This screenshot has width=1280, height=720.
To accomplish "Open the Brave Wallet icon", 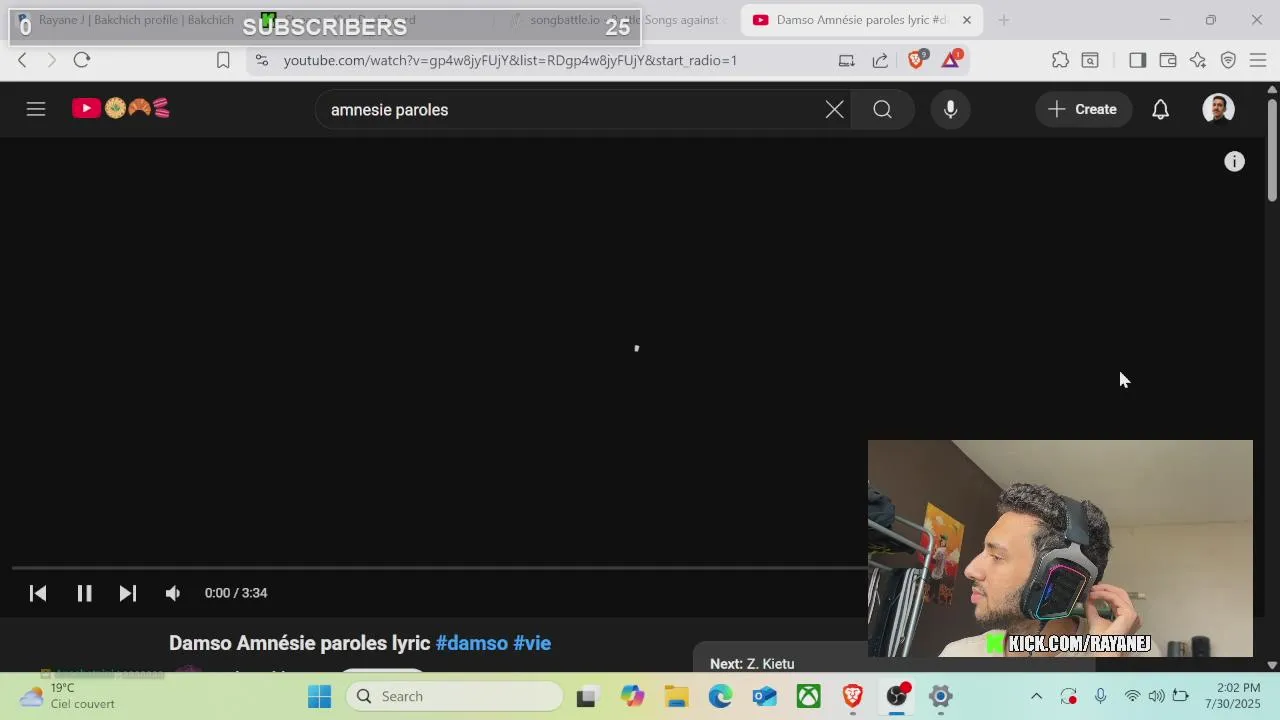I will [1167, 60].
